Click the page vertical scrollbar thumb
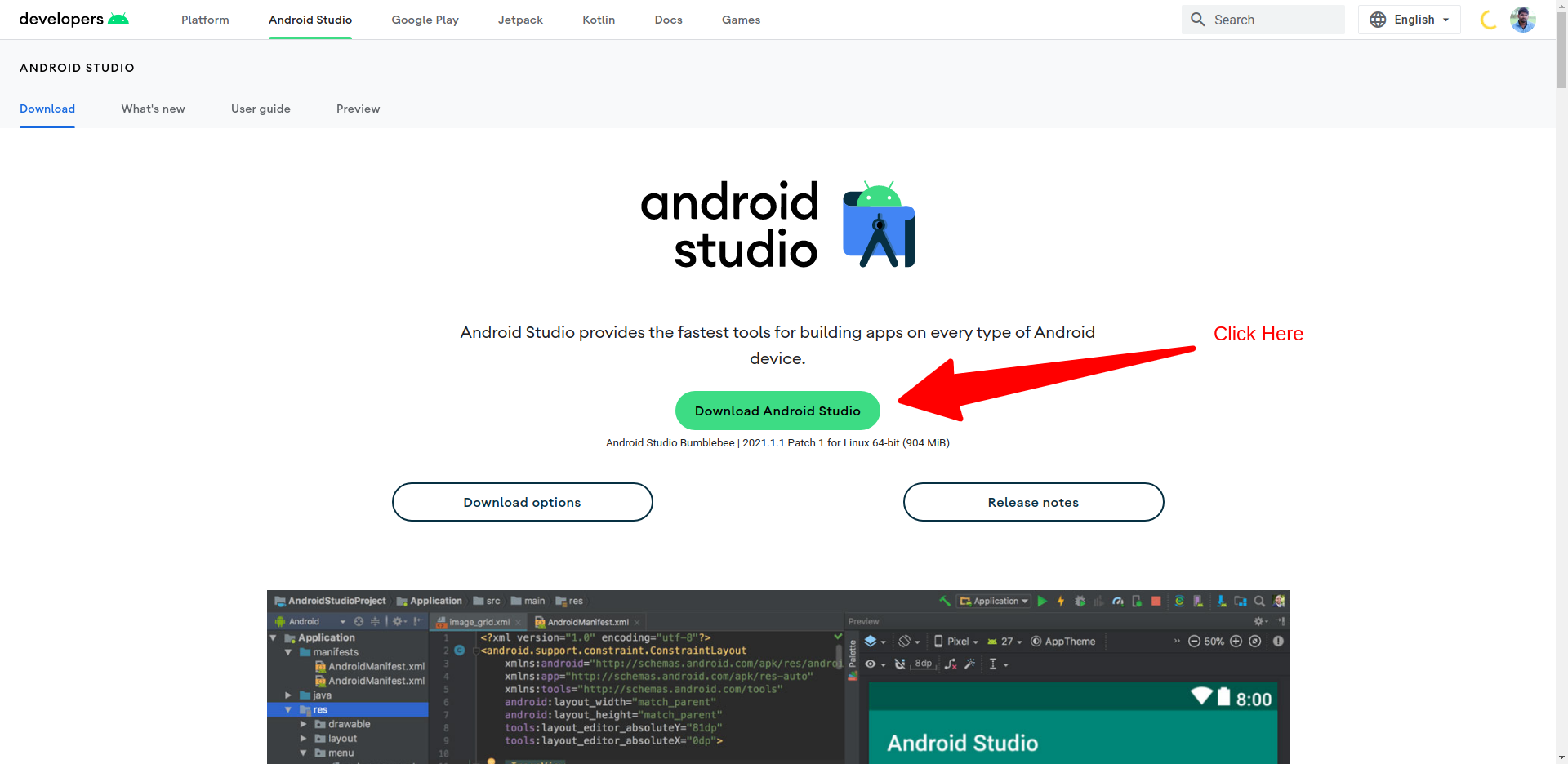The height and width of the screenshot is (764, 1568). 1561,50
